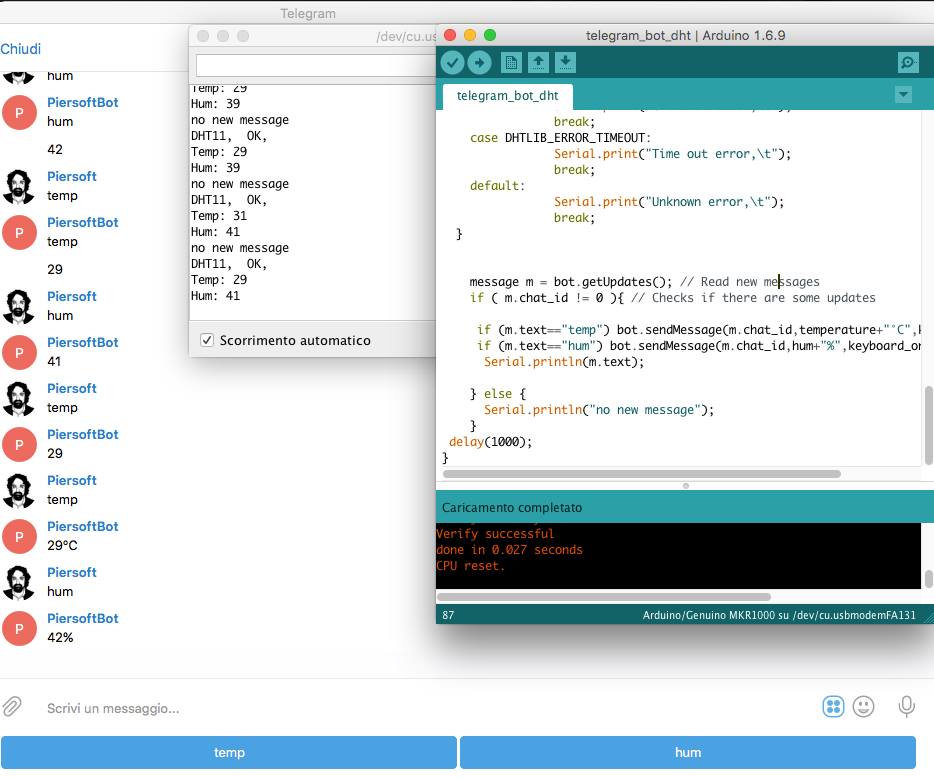Image resolution: width=934 pixels, height=778 pixels.
Task: Open PiersoftBot name above the 41 message
Action: [x=83, y=343]
